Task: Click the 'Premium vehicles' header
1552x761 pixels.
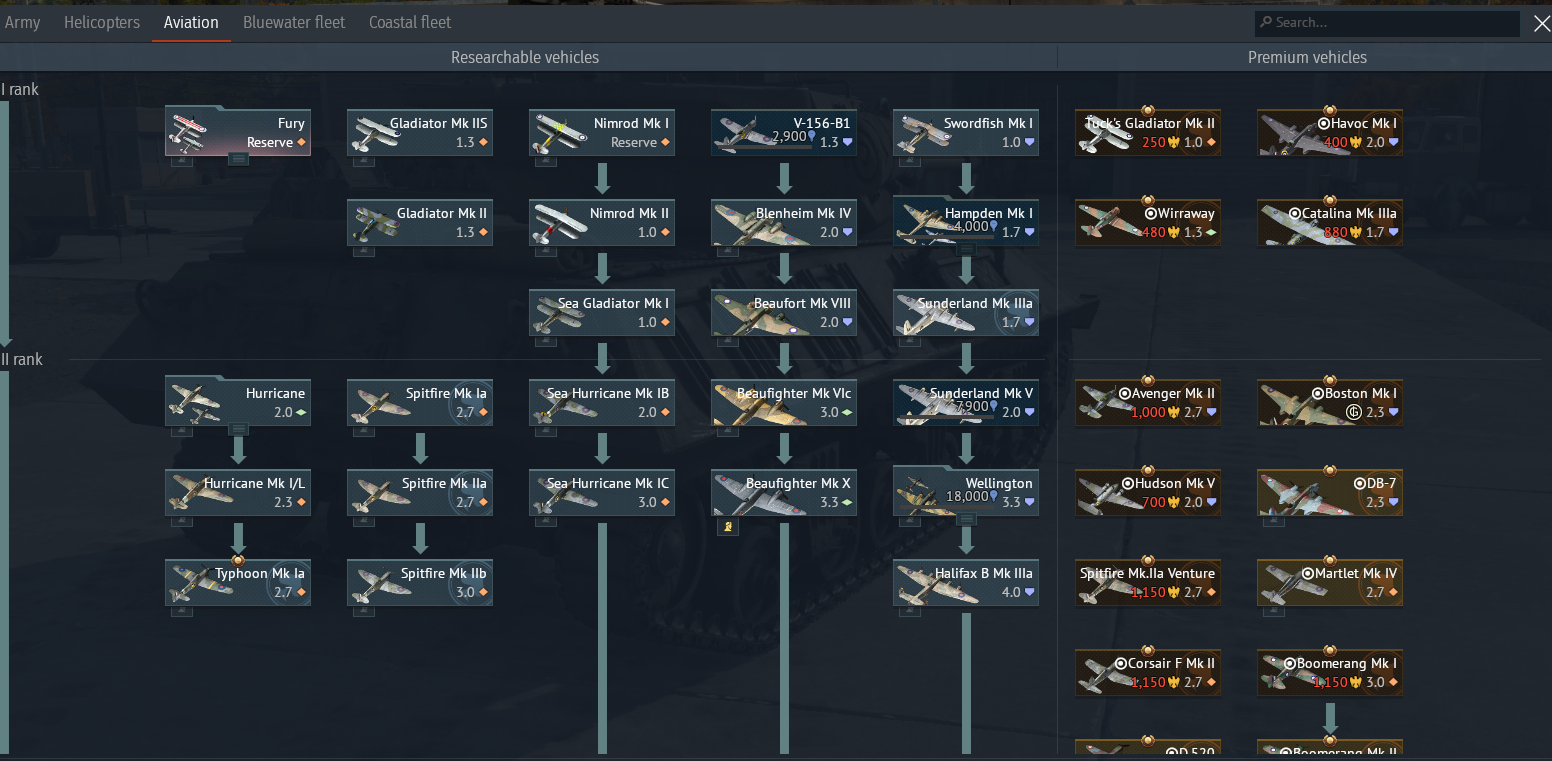Action: (x=1307, y=57)
